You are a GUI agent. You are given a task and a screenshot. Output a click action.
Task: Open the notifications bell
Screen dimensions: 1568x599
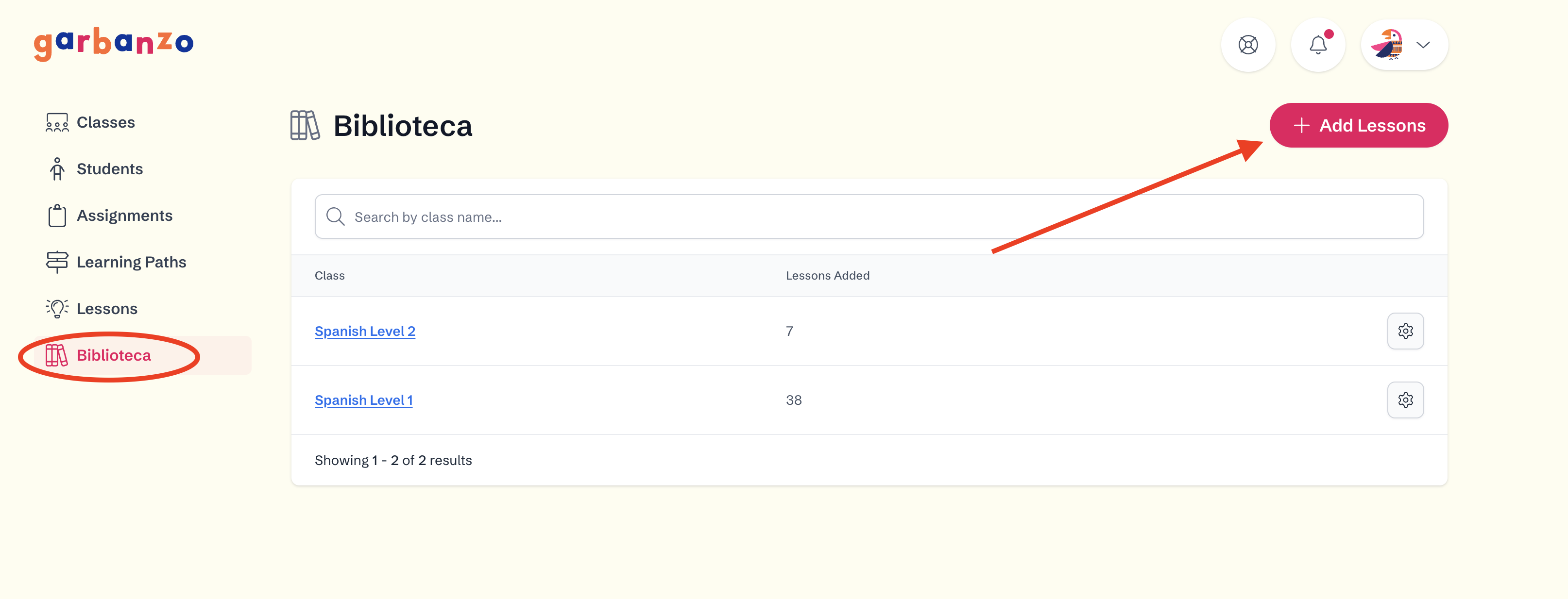point(1318,45)
